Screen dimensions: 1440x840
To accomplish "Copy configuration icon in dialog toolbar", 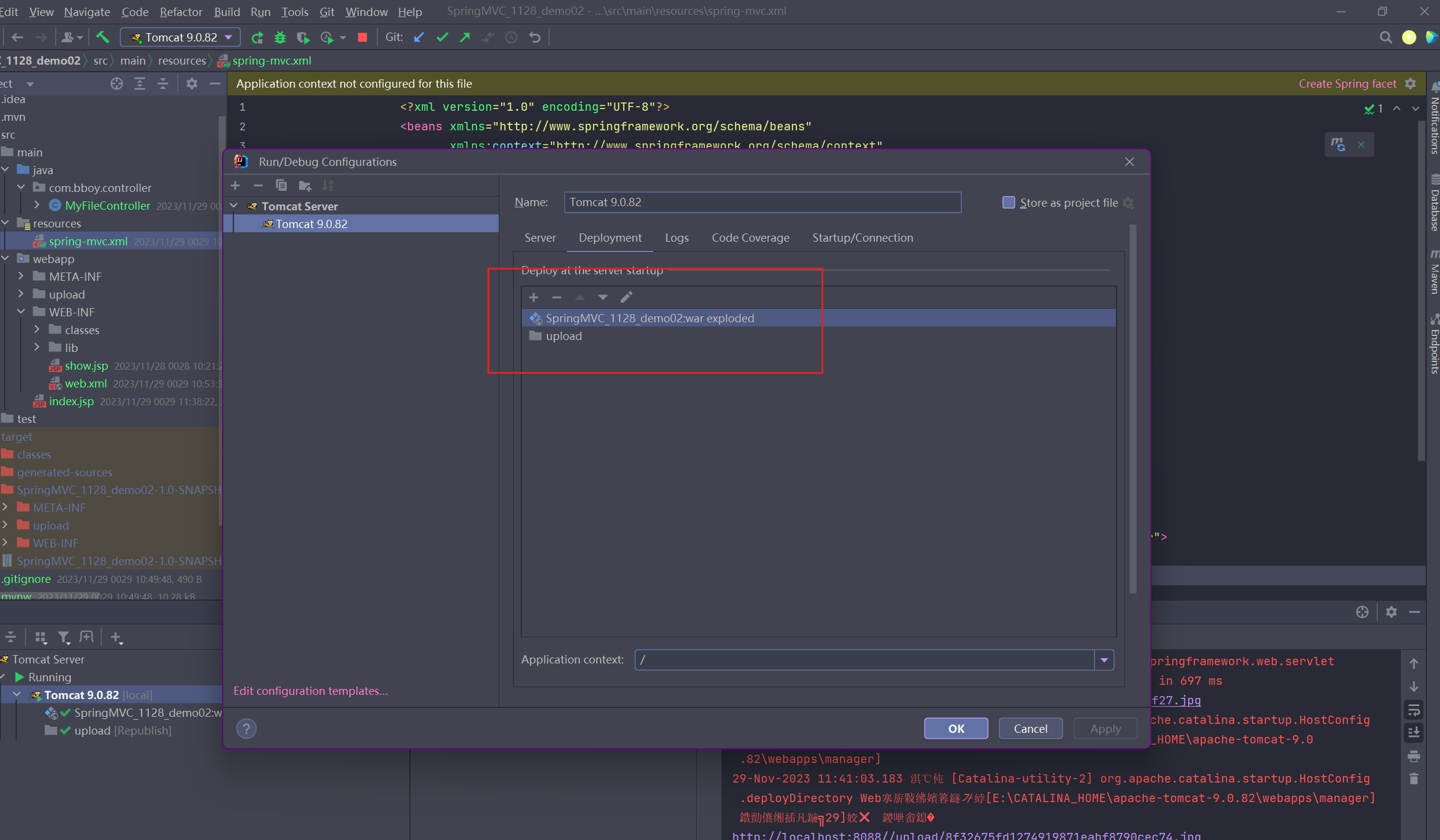I will [x=281, y=186].
